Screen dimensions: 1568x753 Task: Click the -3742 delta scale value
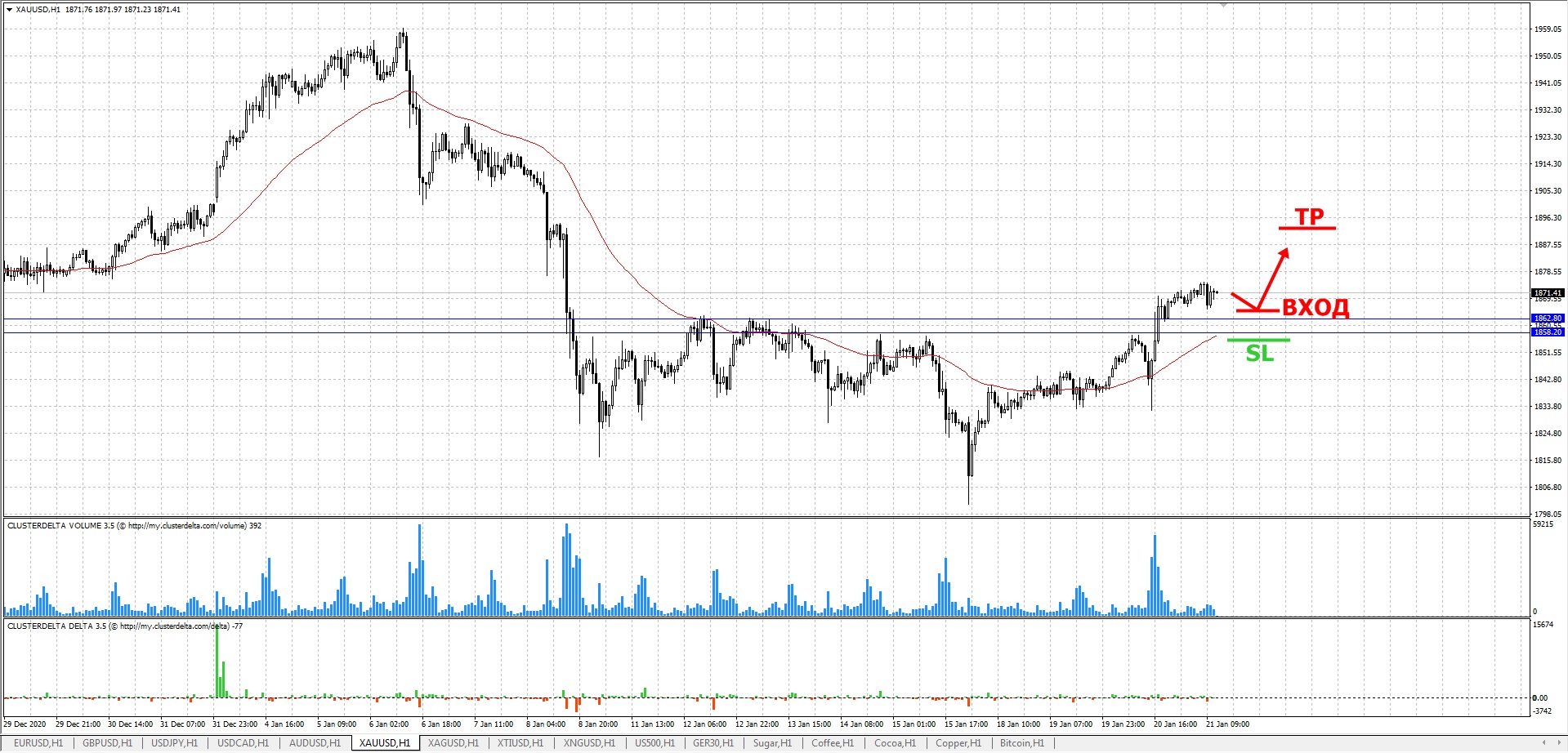[1542, 711]
